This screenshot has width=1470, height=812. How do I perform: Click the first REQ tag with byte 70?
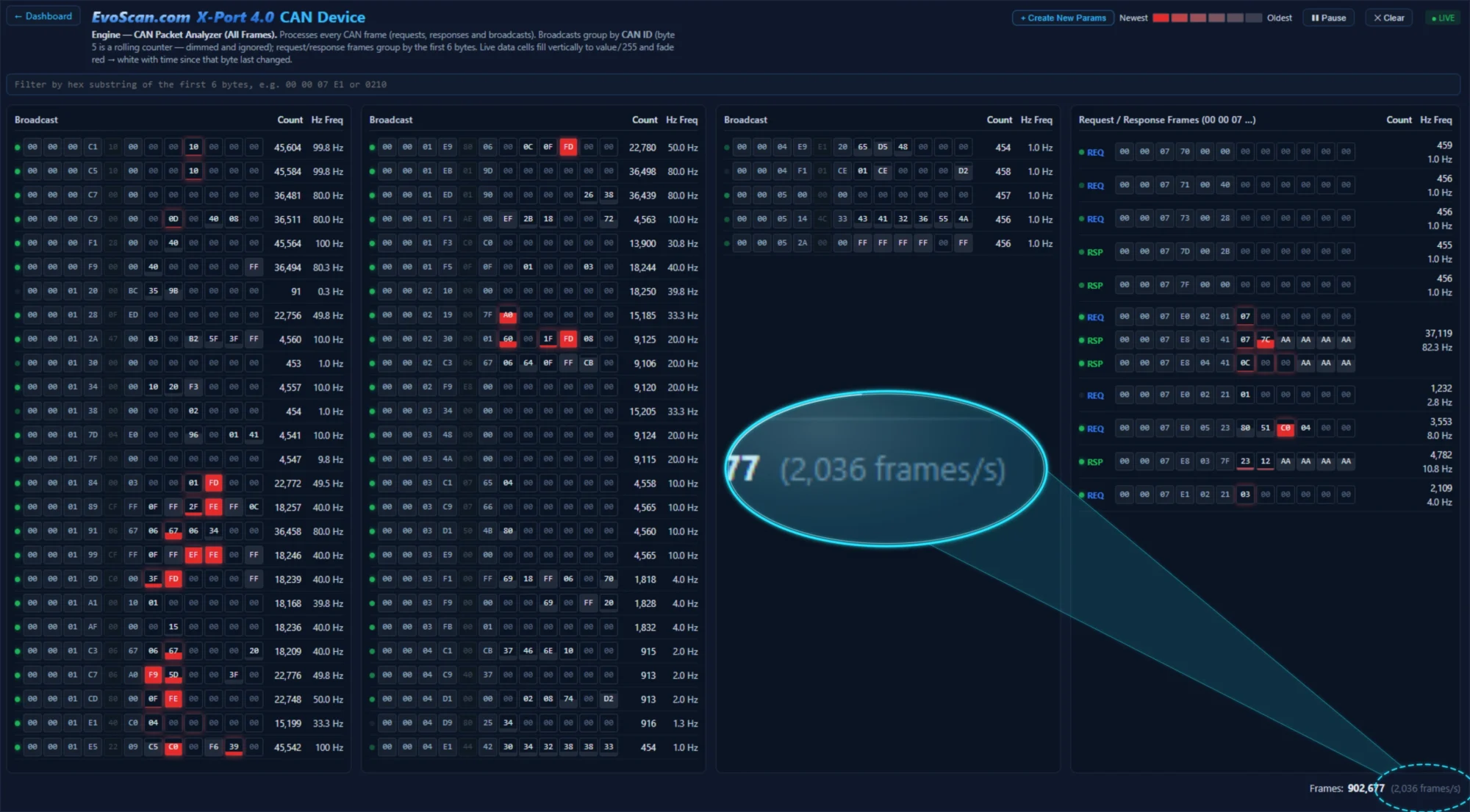coord(1095,152)
